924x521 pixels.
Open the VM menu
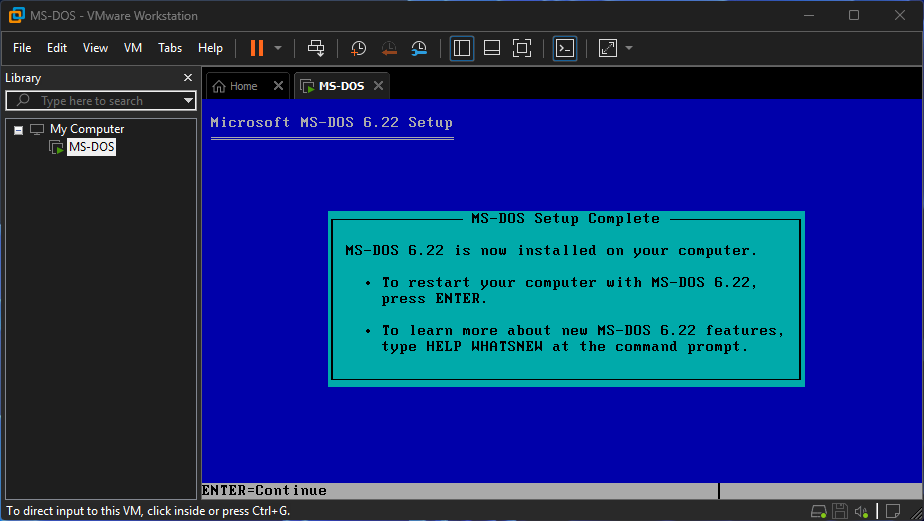pyautogui.click(x=133, y=48)
